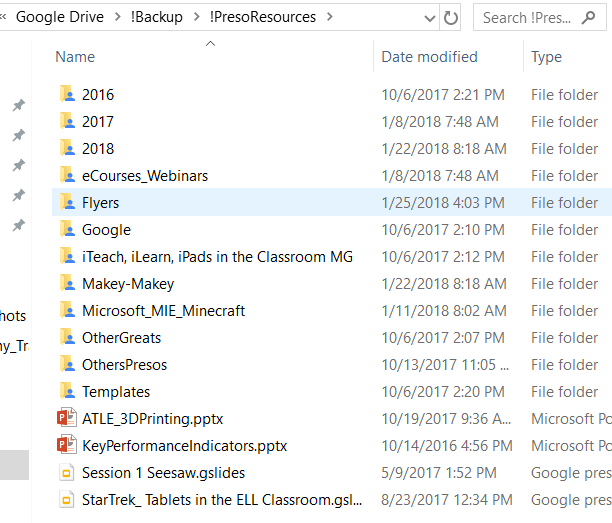
Task: Select the Microsoft_MIE_Minecraft folder
Action: click(x=164, y=311)
